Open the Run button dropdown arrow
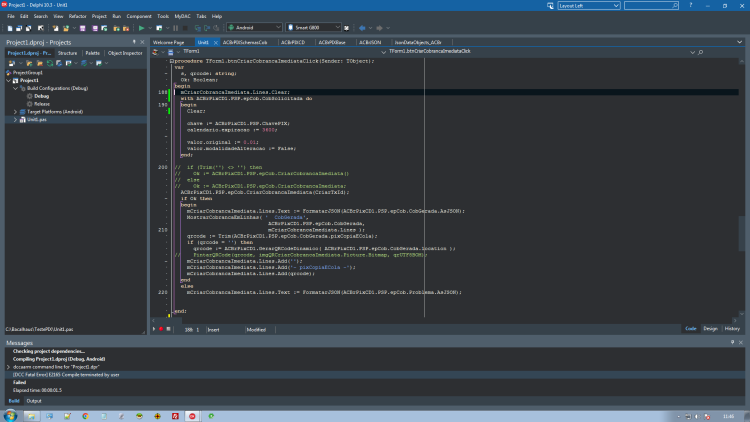750x422 pixels. [x=150, y=28]
